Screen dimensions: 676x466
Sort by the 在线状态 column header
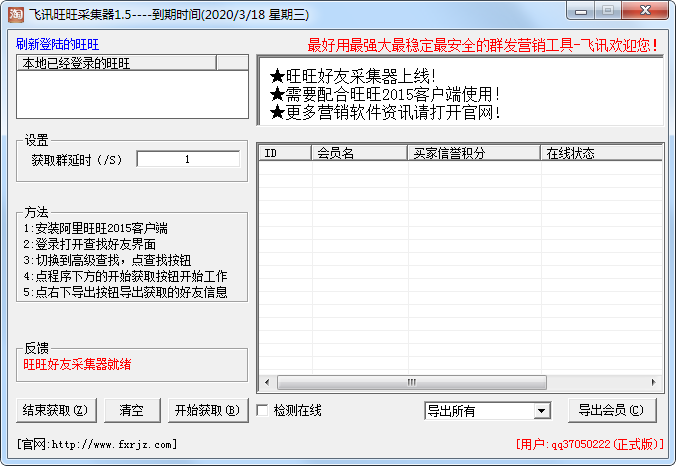[599, 153]
